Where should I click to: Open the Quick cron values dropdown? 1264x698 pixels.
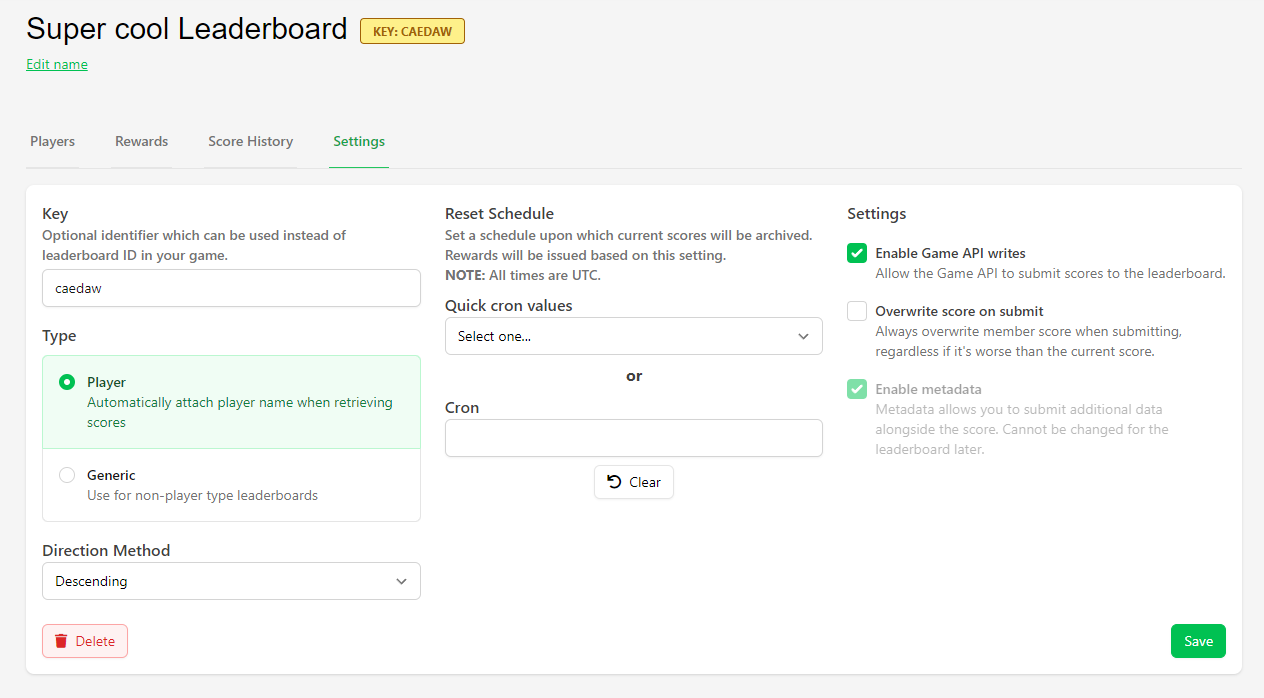633,336
